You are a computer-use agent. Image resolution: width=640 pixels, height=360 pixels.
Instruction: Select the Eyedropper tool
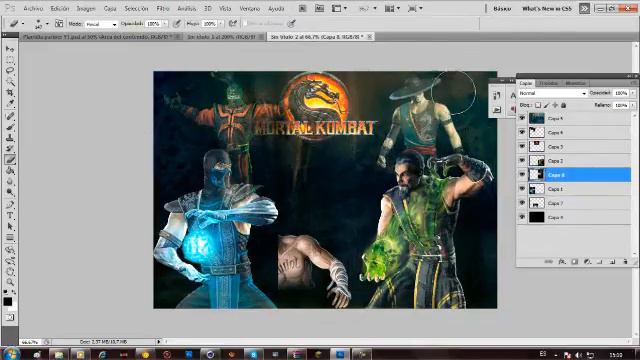[10, 104]
